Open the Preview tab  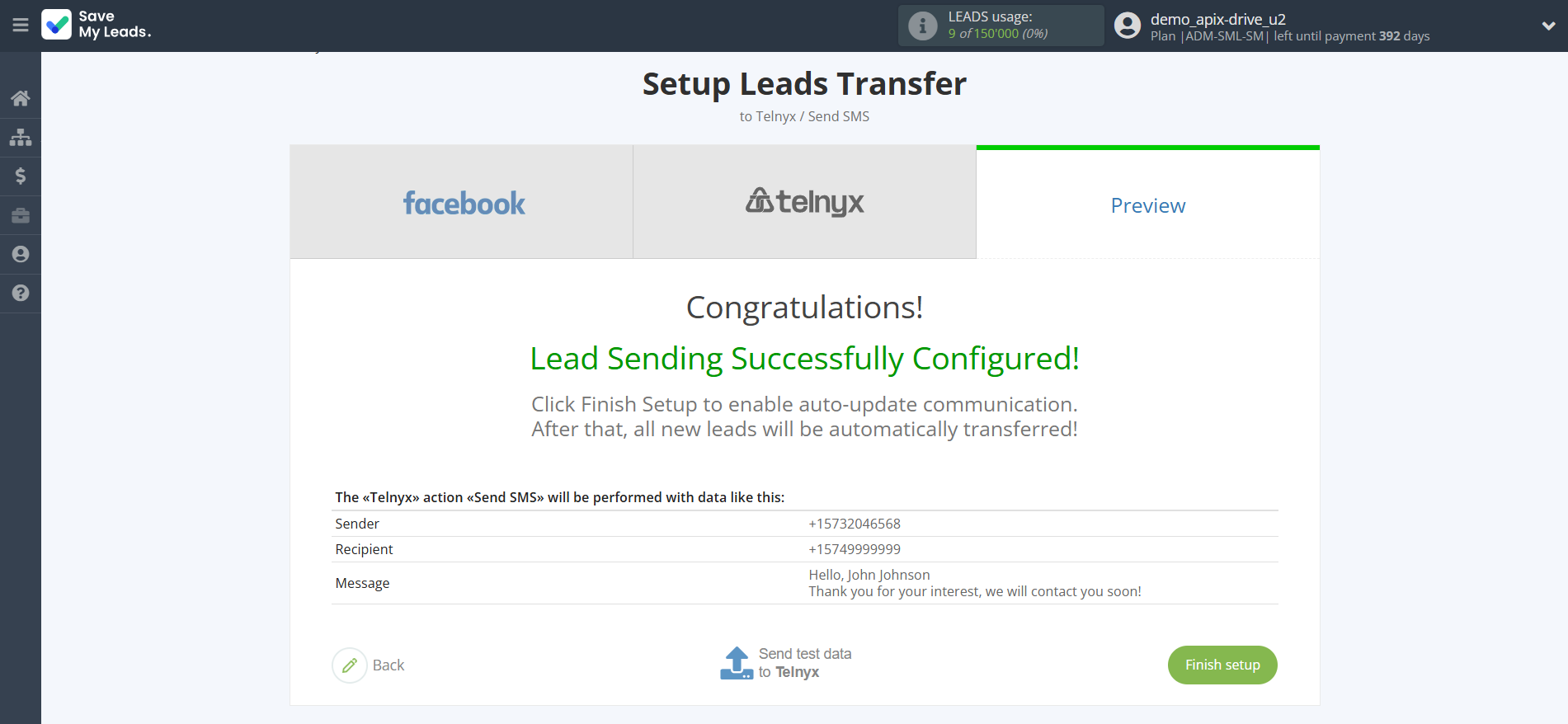point(1147,205)
